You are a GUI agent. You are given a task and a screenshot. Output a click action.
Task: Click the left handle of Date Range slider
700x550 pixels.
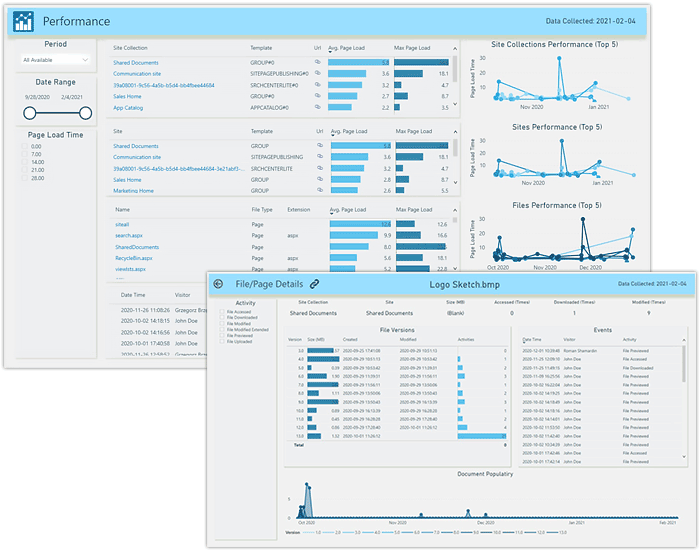[29, 113]
